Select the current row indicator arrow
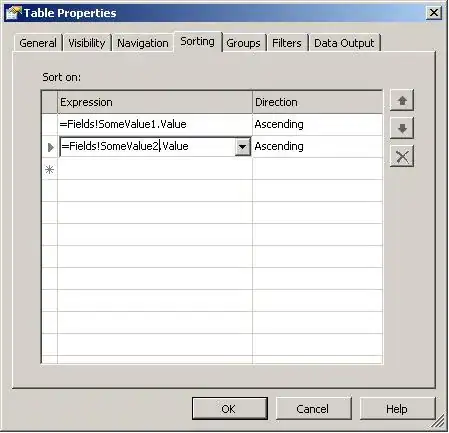The height and width of the screenshot is (433, 449). (x=50, y=147)
